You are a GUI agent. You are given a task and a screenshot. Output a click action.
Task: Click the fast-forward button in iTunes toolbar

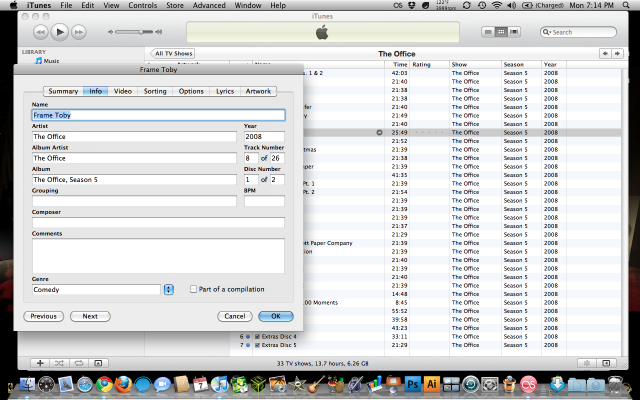click(x=79, y=32)
